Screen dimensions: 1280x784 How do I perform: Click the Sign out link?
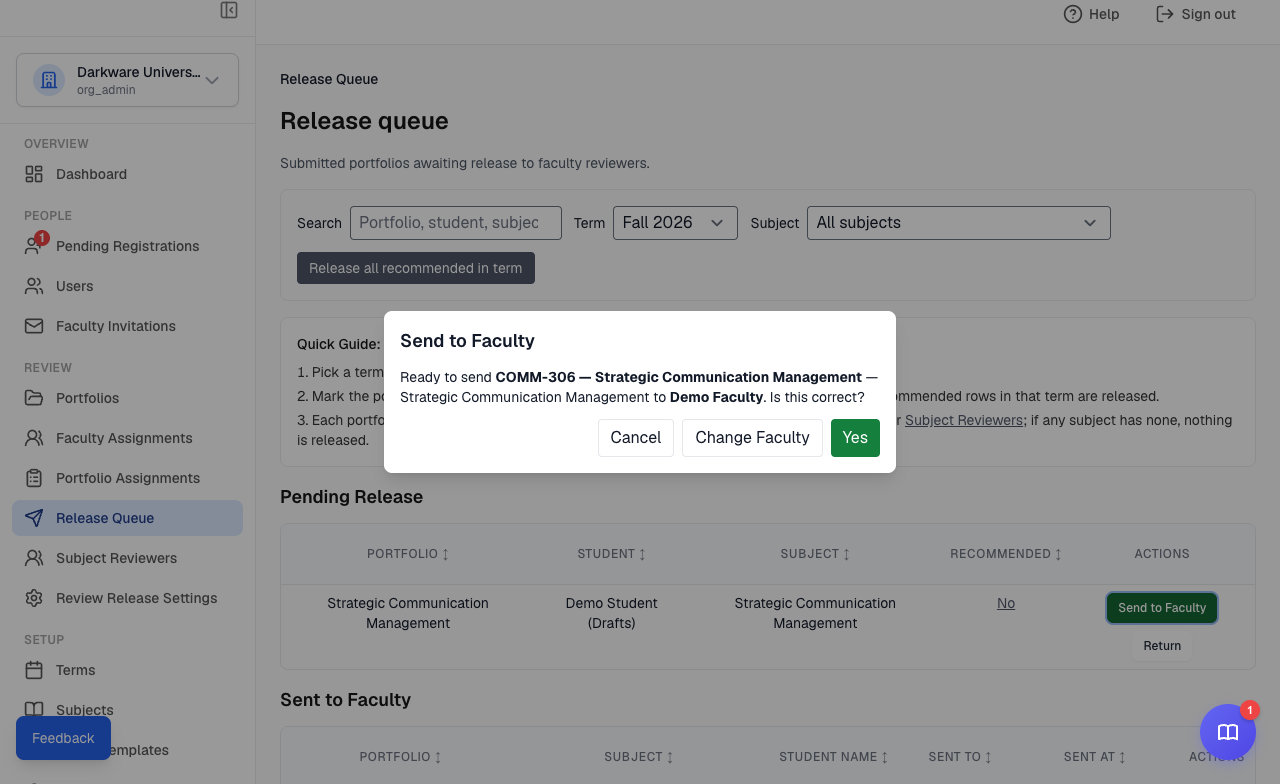point(1196,14)
